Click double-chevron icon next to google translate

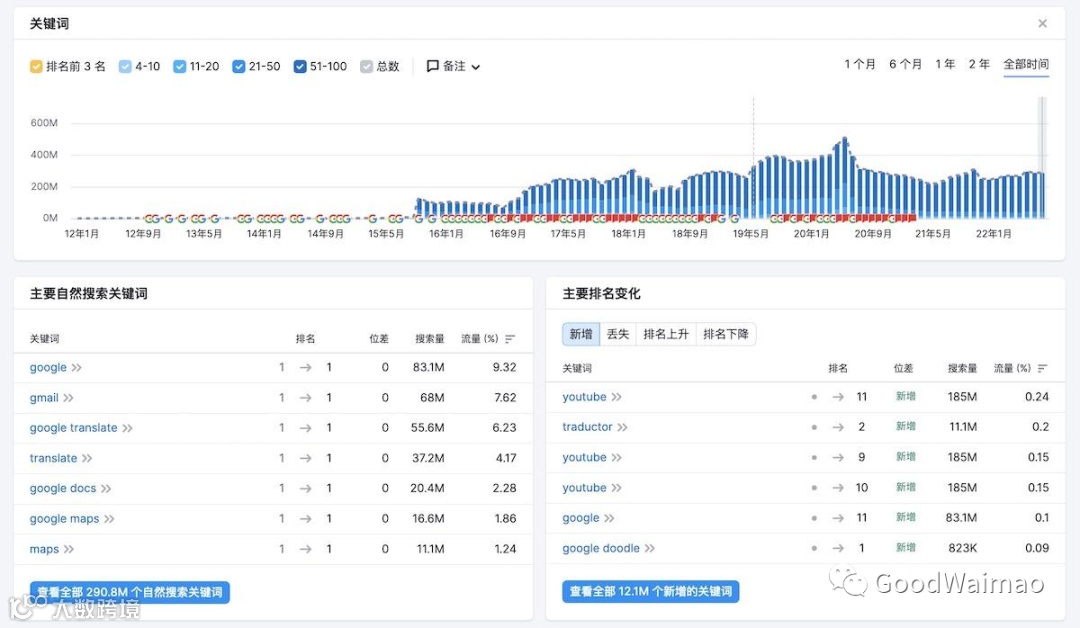(127, 428)
